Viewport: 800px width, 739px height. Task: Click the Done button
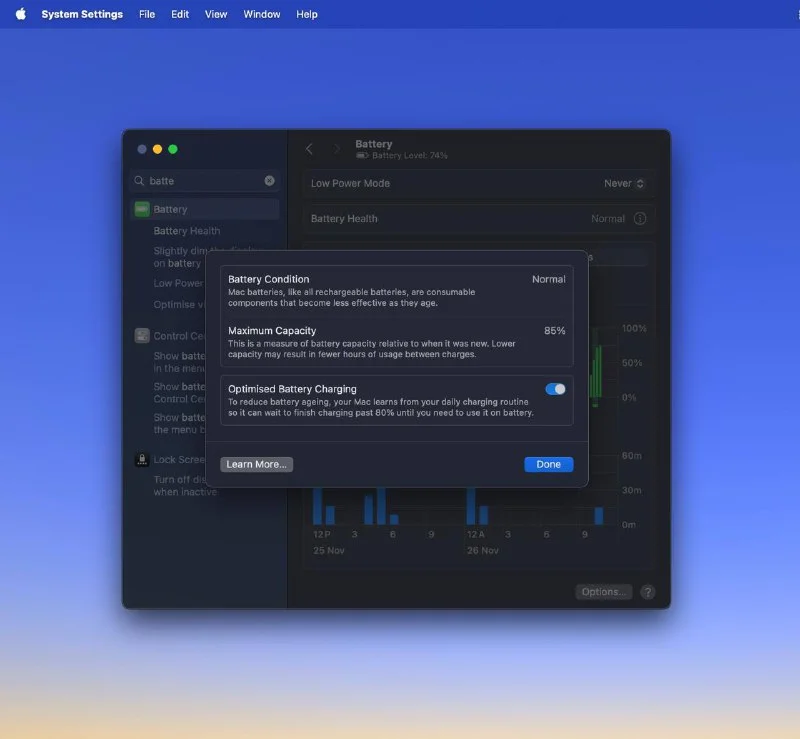[x=548, y=464]
